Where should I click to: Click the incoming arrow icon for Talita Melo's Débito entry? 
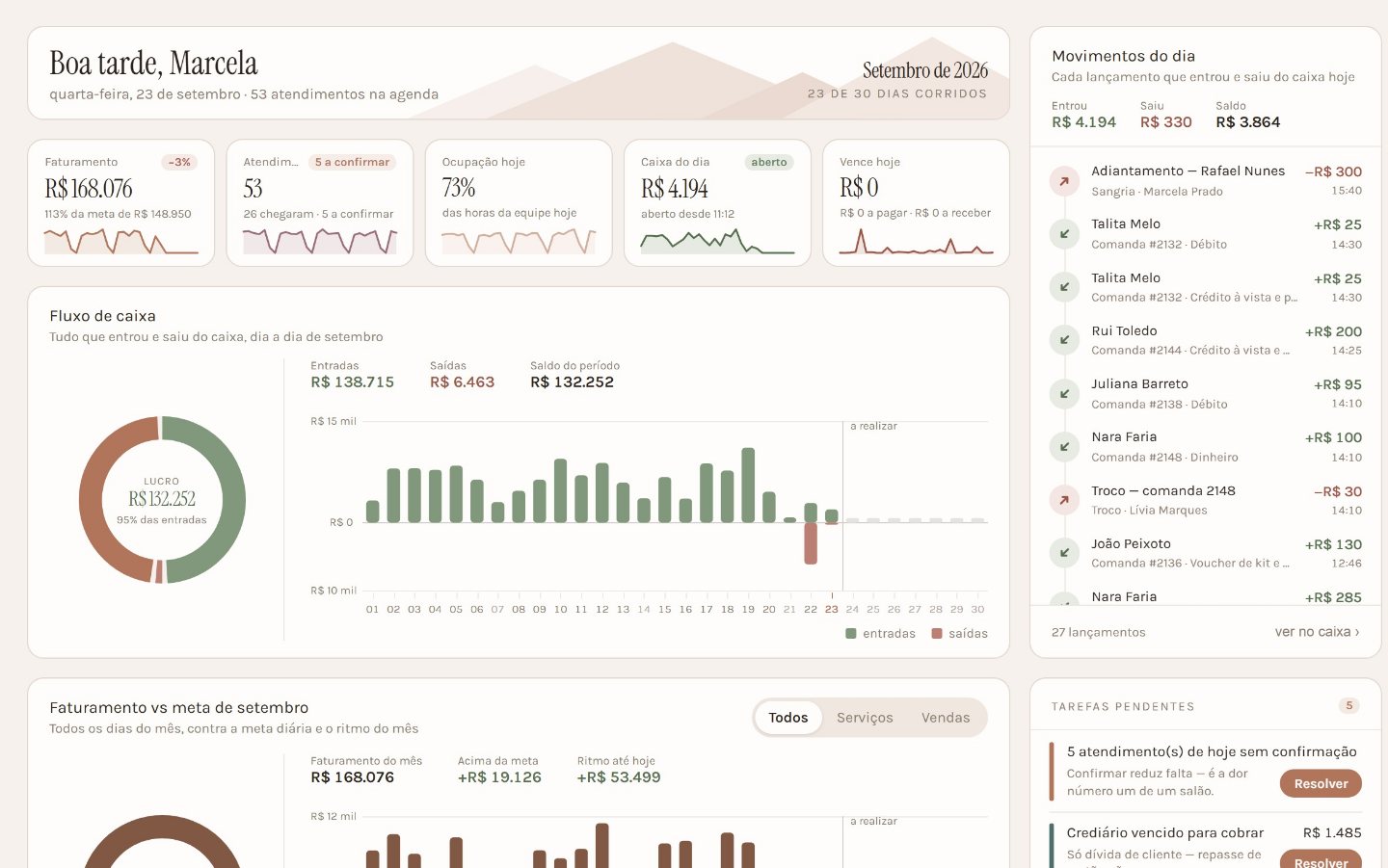(x=1064, y=234)
